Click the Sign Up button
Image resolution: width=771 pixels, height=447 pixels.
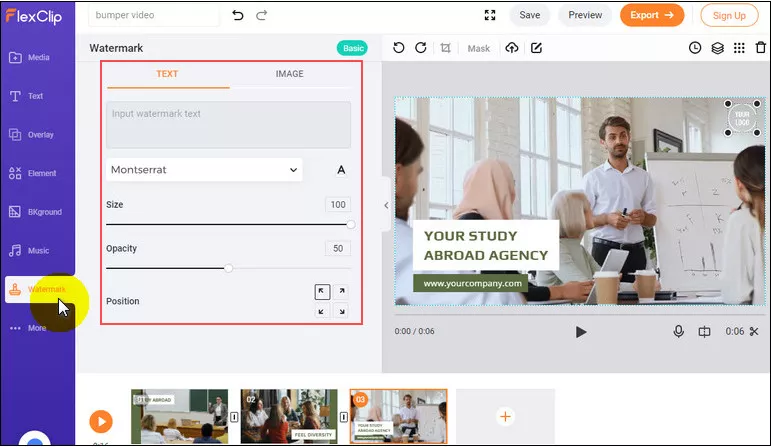(729, 16)
